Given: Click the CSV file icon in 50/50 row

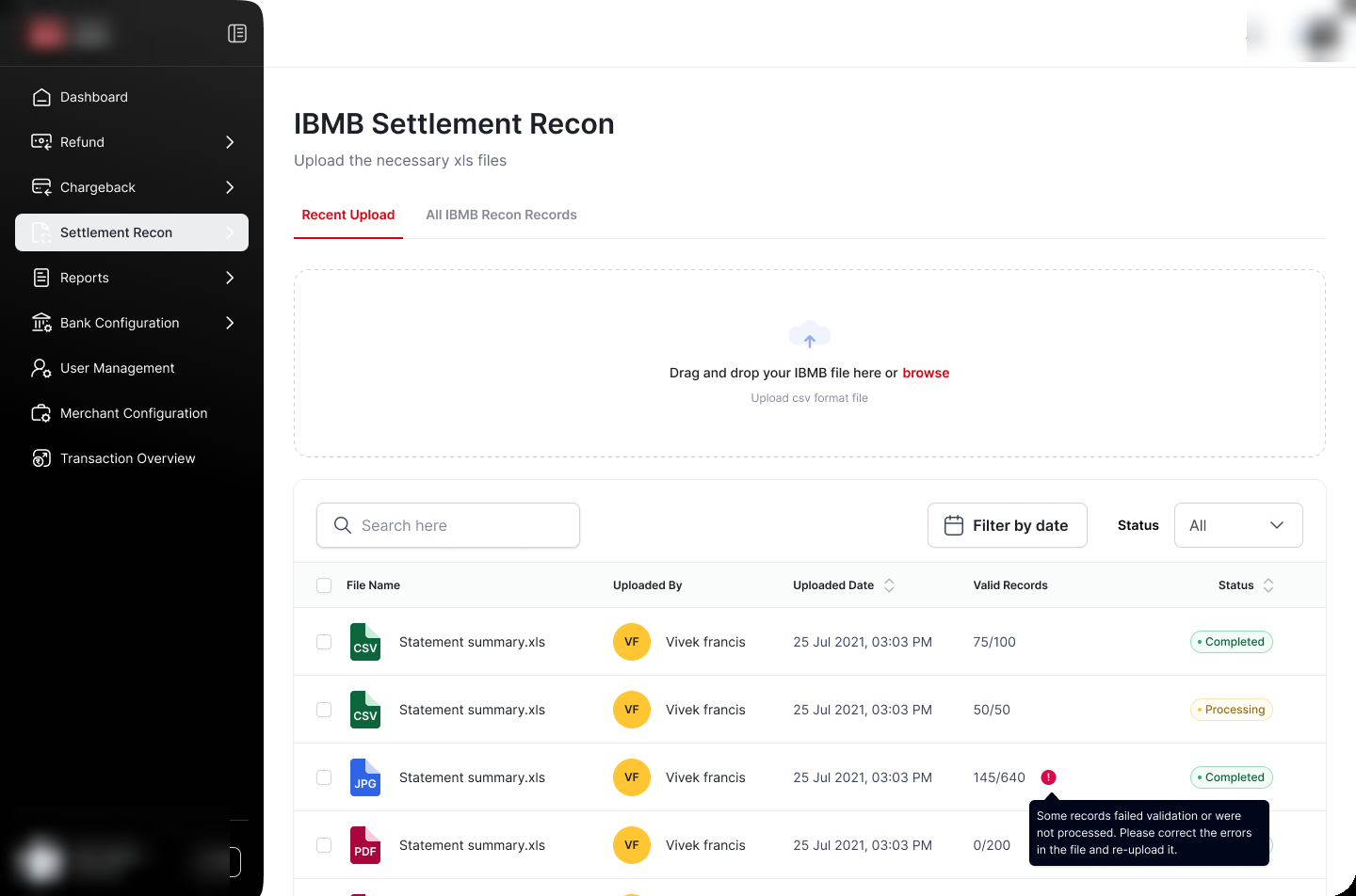Looking at the screenshot, I should click(x=365, y=710).
